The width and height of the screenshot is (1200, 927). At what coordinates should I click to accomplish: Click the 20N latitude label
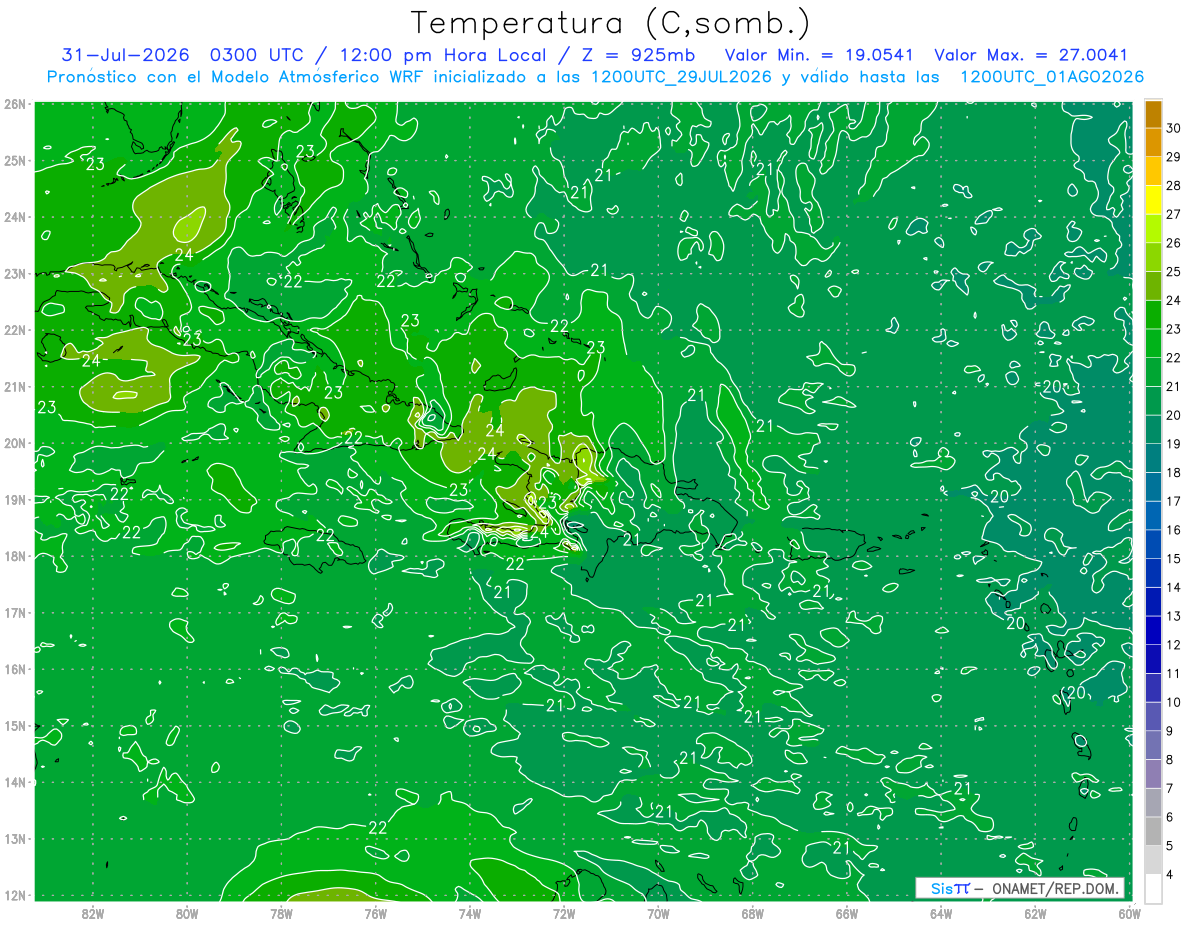click(16, 443)
